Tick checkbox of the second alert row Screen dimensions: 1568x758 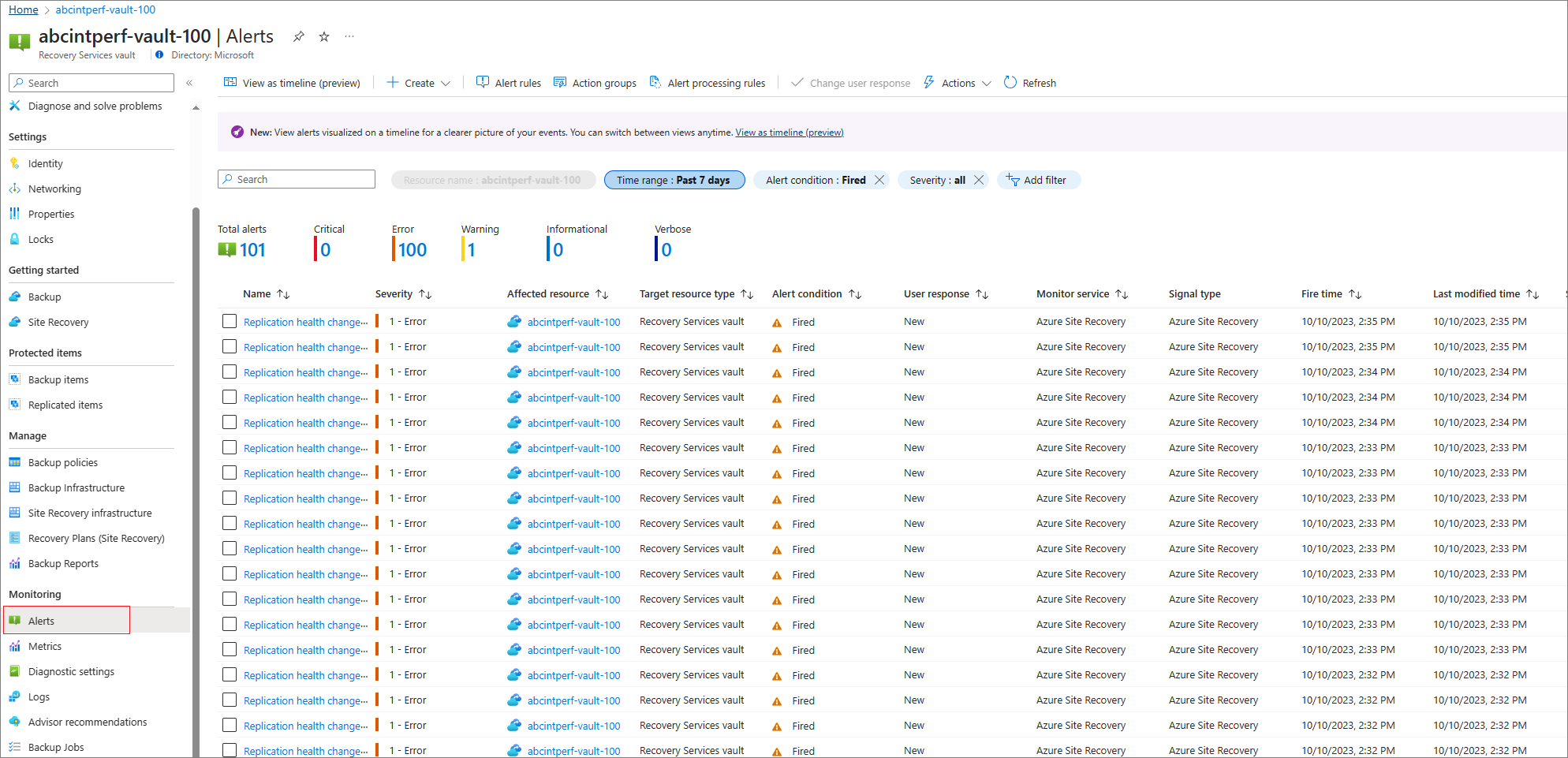point(230,346)
